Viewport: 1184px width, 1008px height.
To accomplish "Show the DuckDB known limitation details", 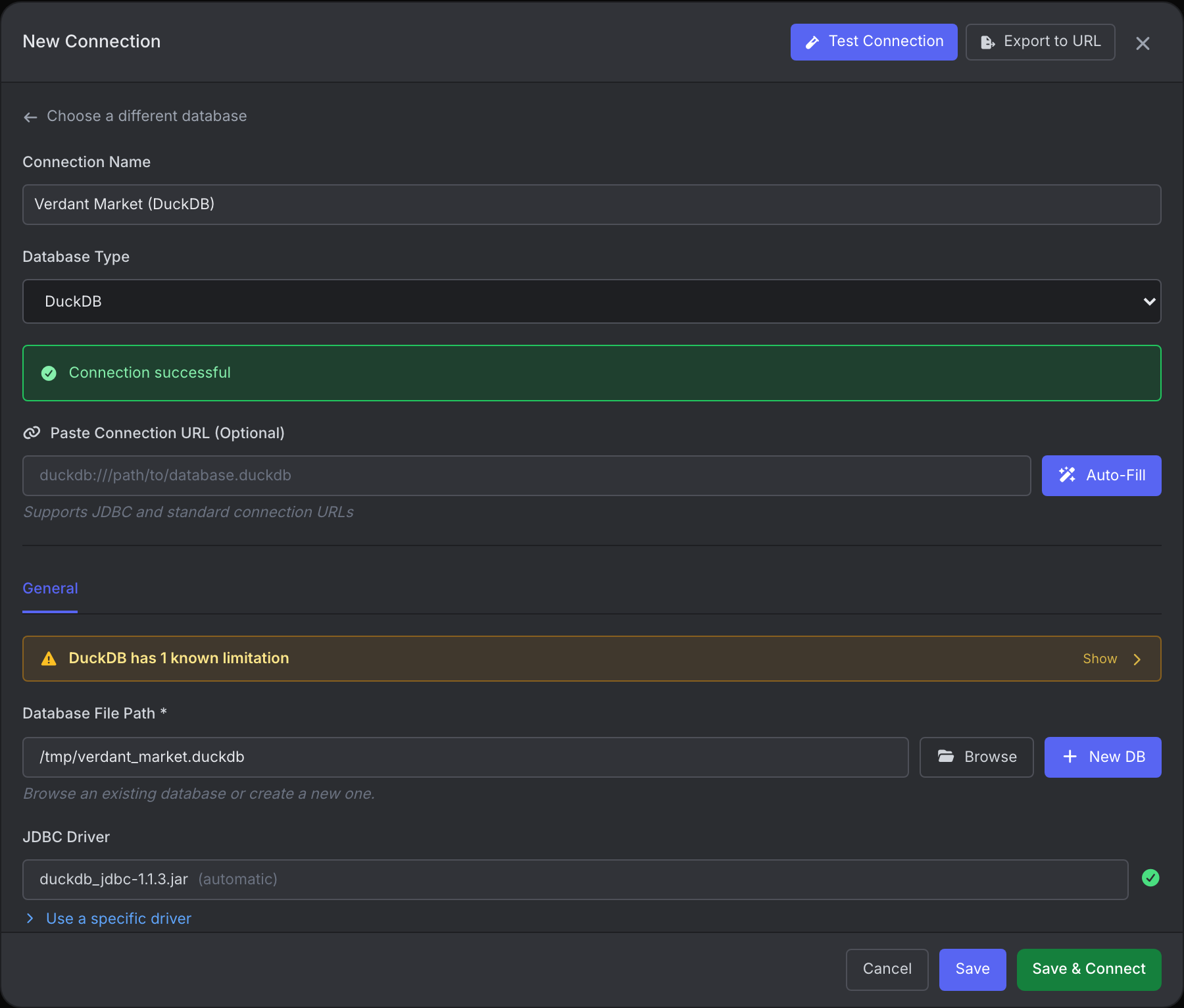I will [1112, 659].
